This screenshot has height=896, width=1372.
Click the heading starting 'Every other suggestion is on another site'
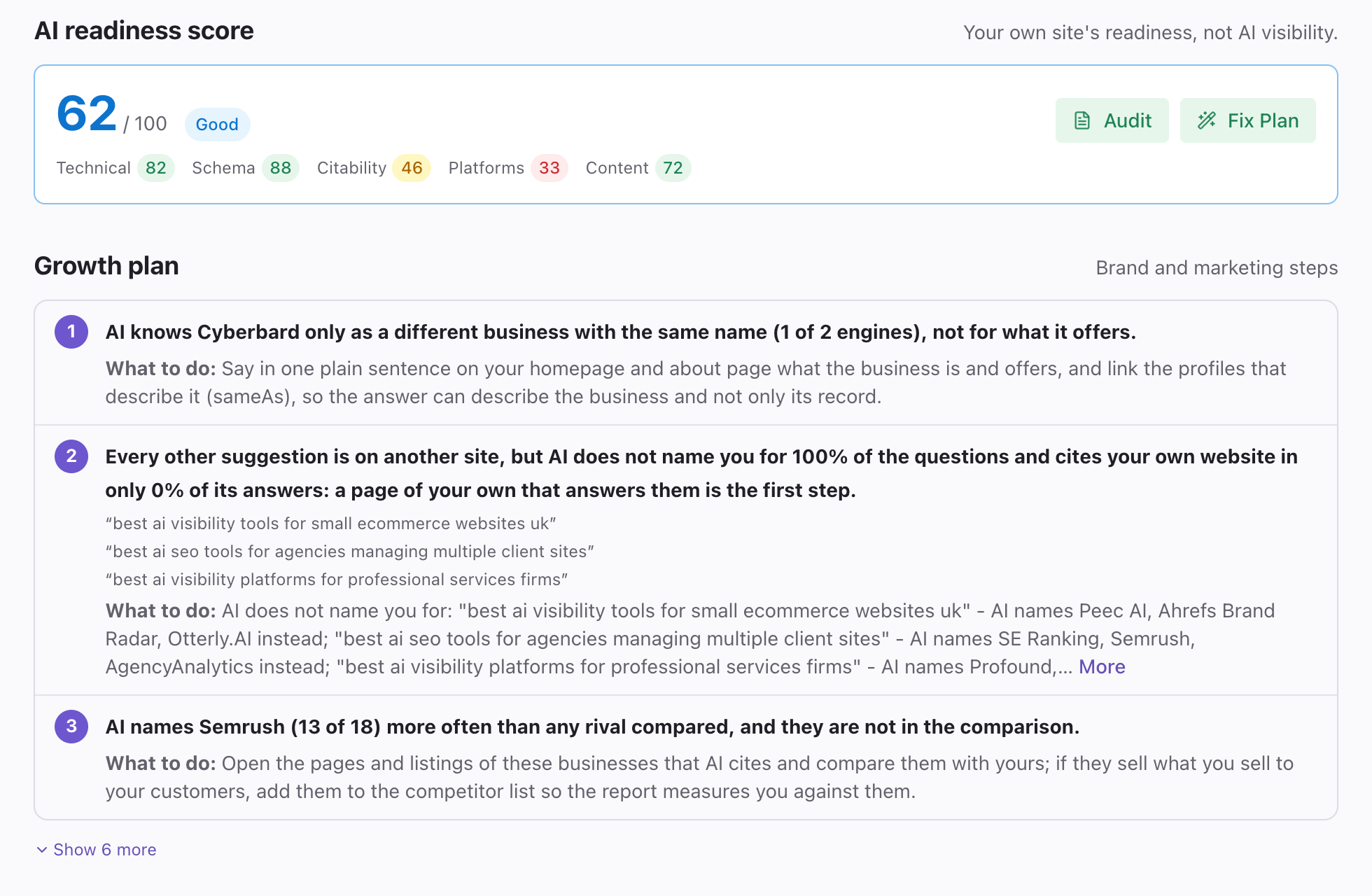[701, 473]
